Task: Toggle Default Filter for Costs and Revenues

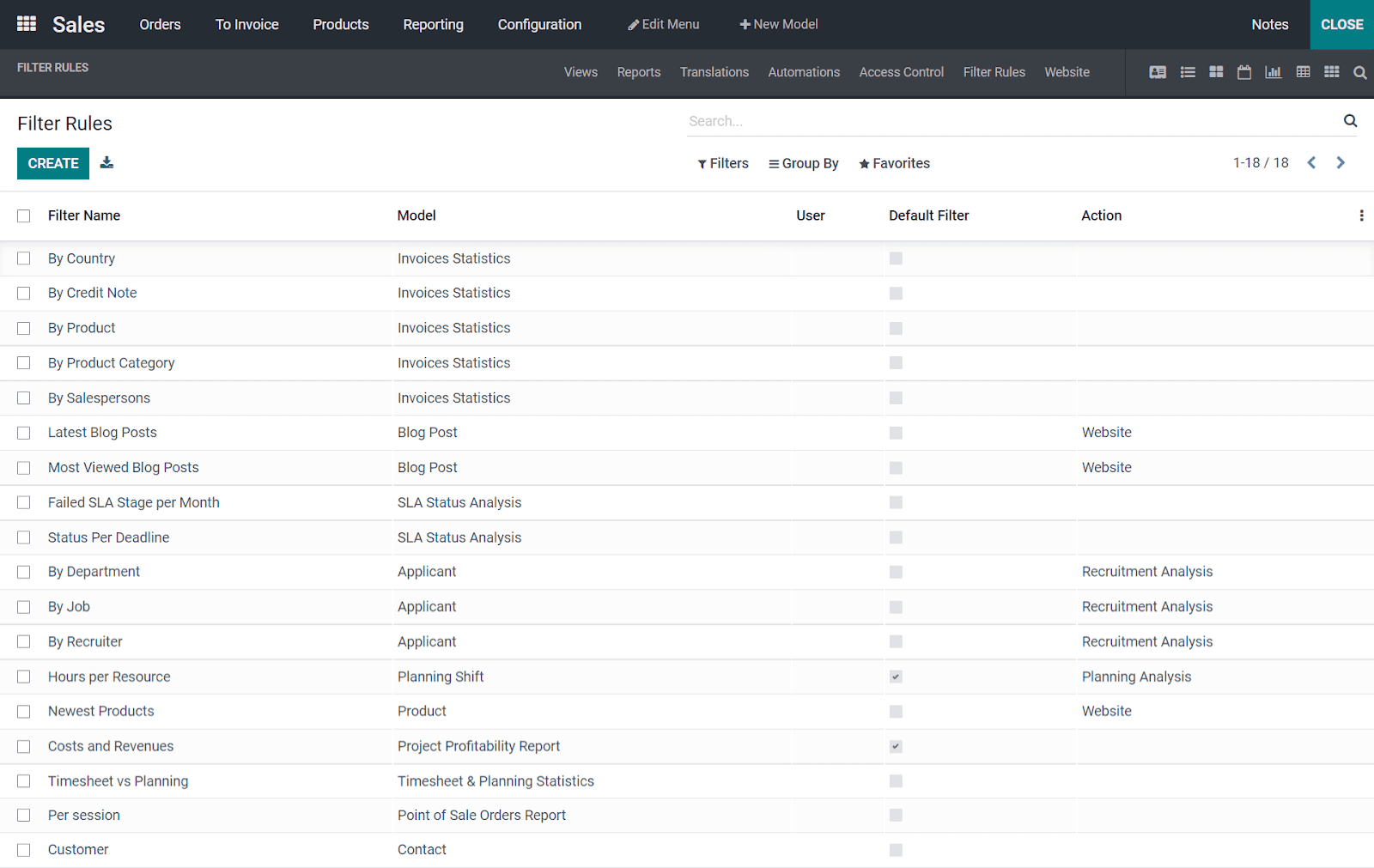Action: point(896,746)
